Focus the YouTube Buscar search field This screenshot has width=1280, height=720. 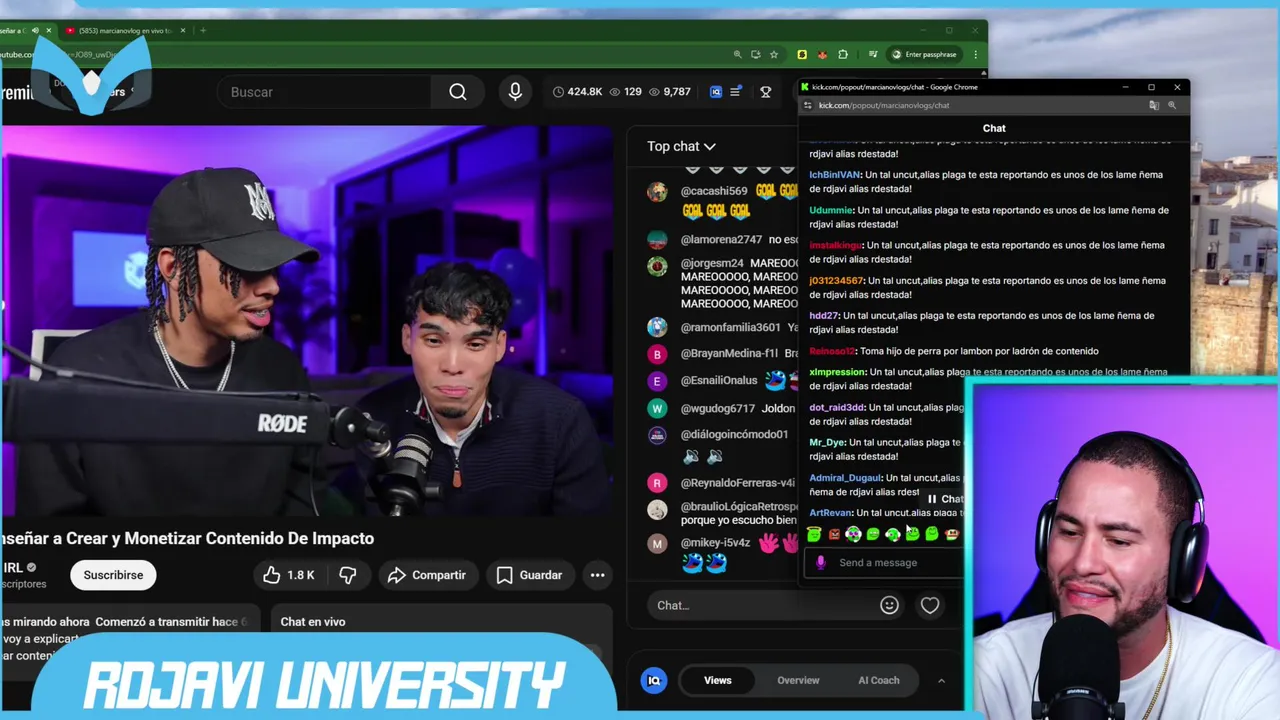tap(324, 92)
